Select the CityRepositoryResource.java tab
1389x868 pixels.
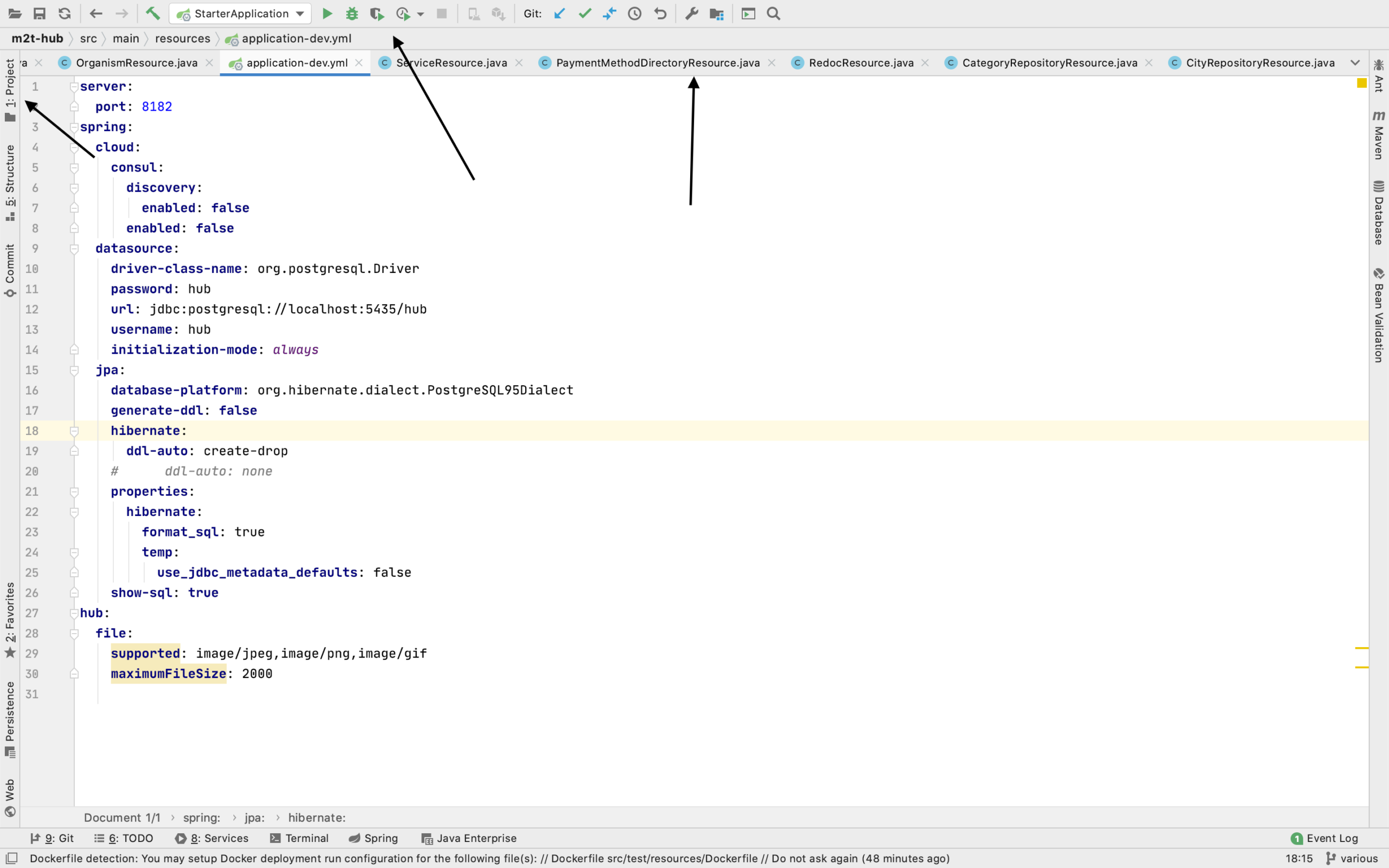coord(1260,62)
